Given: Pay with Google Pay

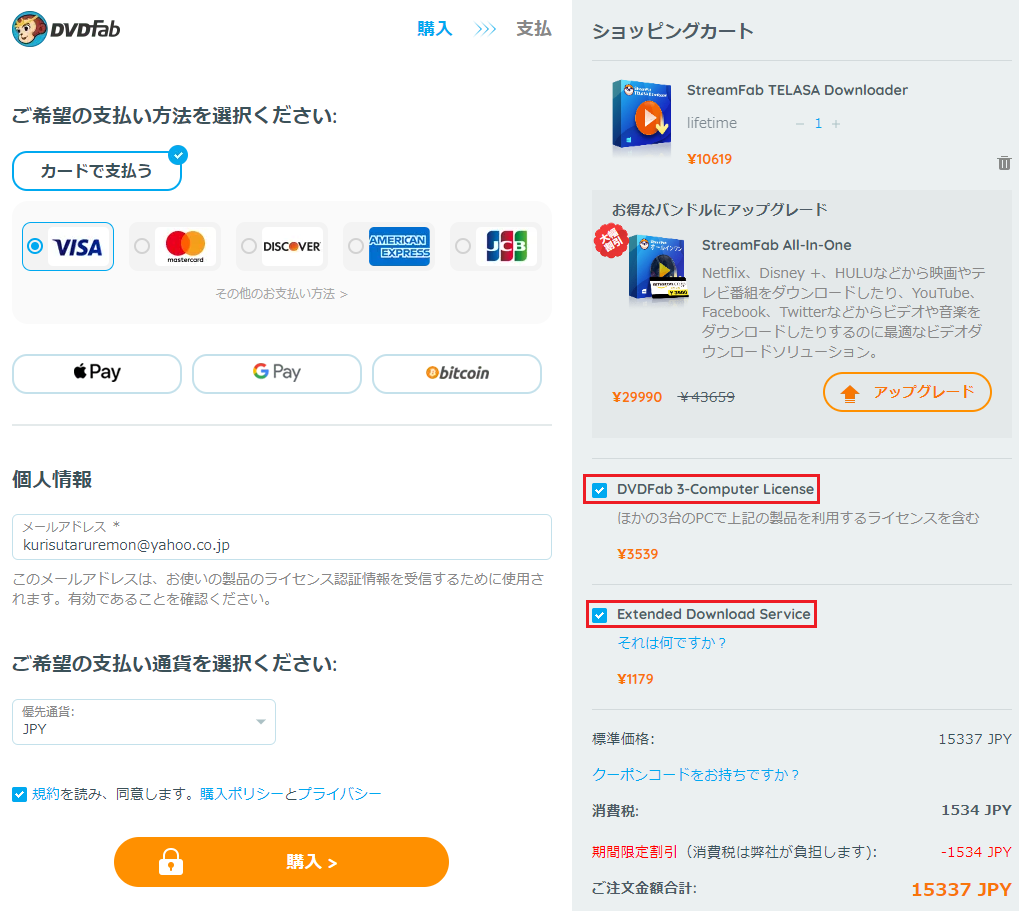Looking at the screenshot, I should click(277, 374).
